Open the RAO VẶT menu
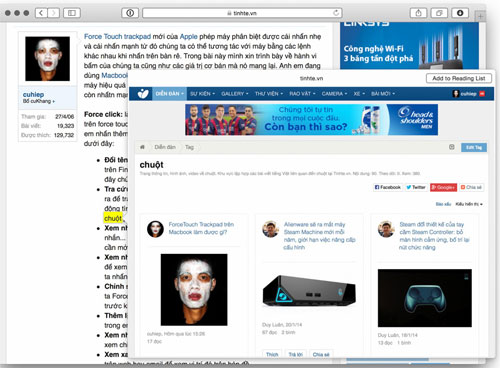500x368 pixels. [302, 94]
